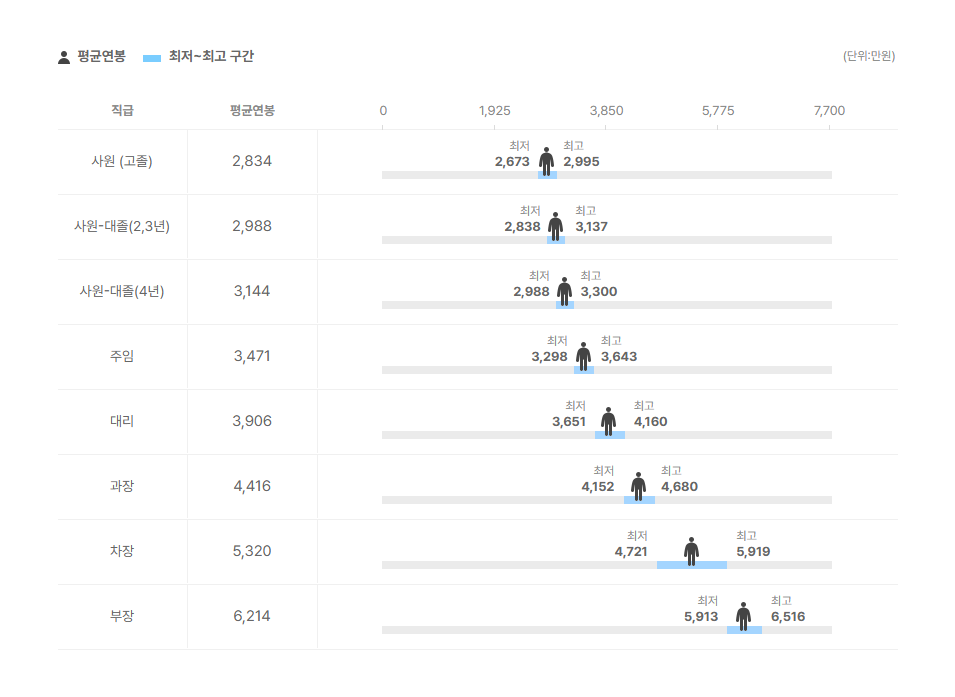Click the blue 최저-최고 구간 legend swatch
This screenshot has width=955, height=697.
point(152,58)
